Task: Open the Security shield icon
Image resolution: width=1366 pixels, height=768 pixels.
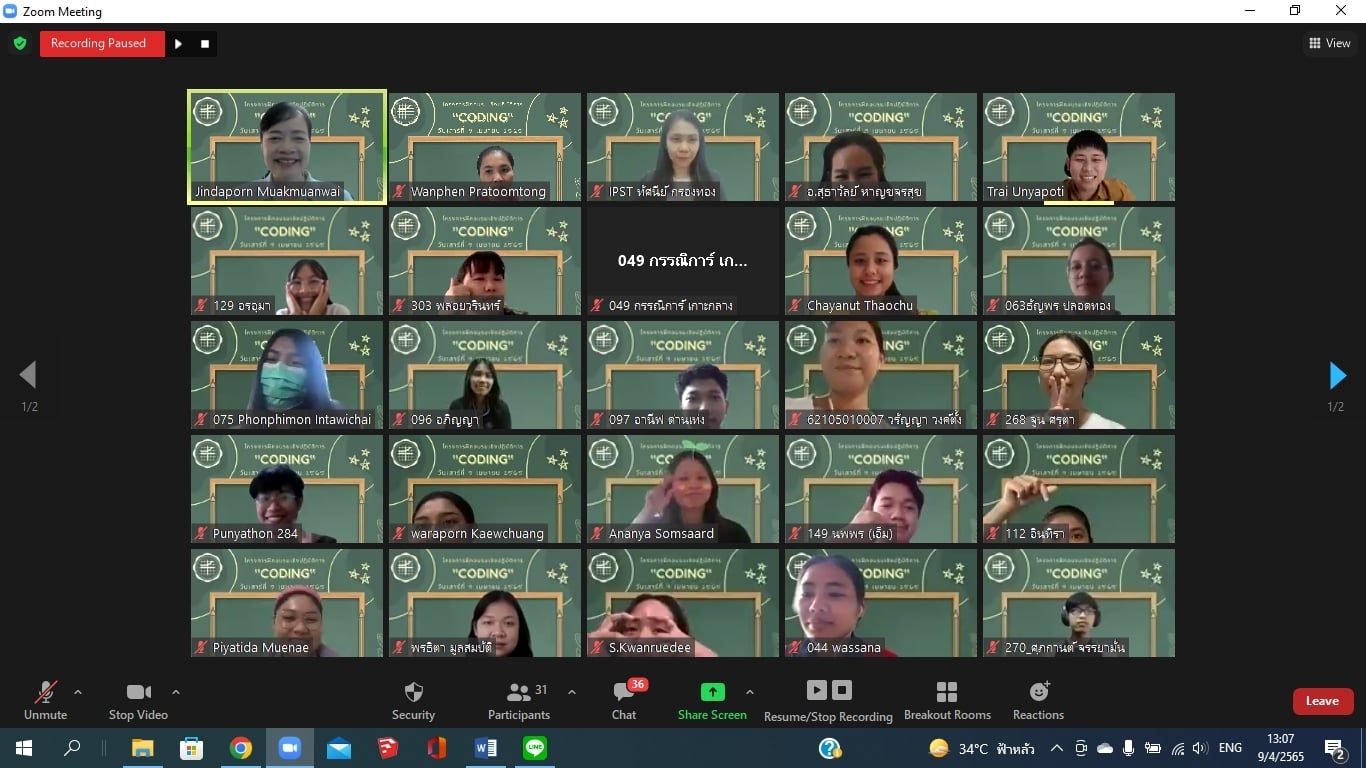Action: coord(413,692)
